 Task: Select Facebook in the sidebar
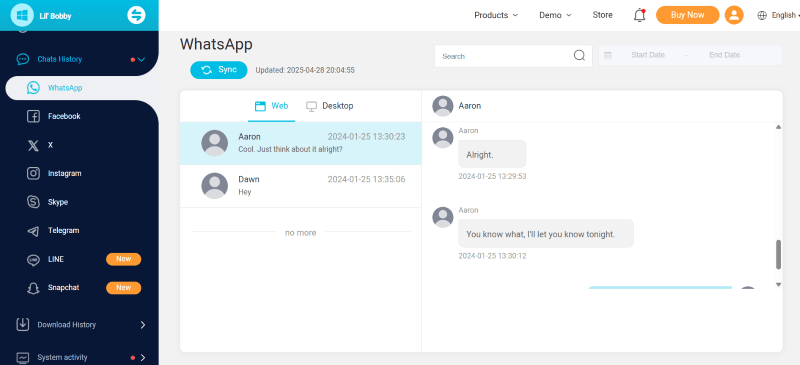tap(64, 116)
